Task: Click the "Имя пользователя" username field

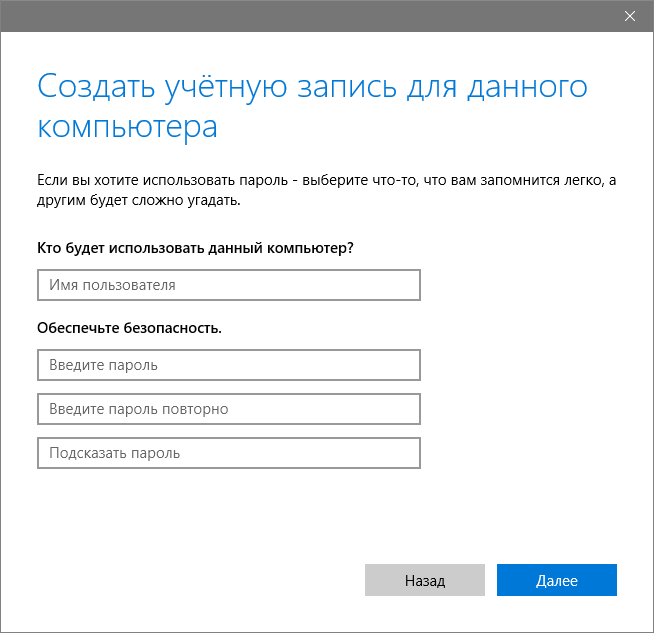Action: pos(228,285)
